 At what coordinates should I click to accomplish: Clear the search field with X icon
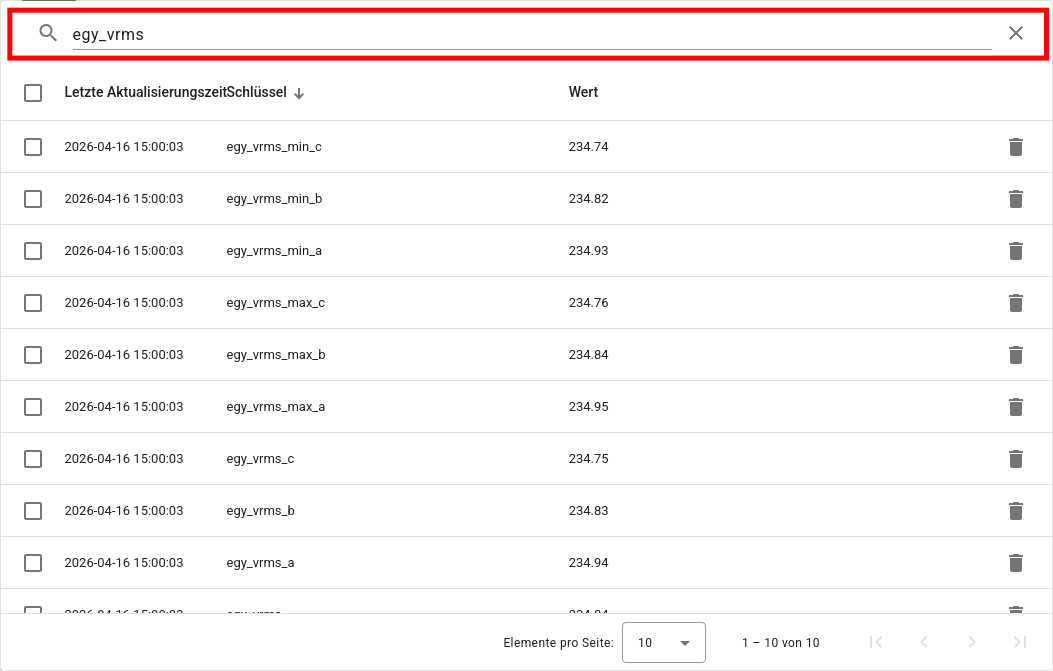[x=1016, y=33]
